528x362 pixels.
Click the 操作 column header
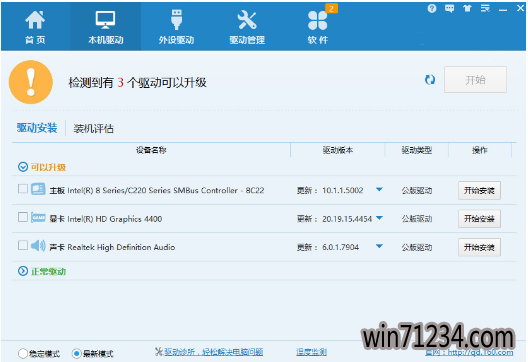pyautogui.click(x=480, y=150)
